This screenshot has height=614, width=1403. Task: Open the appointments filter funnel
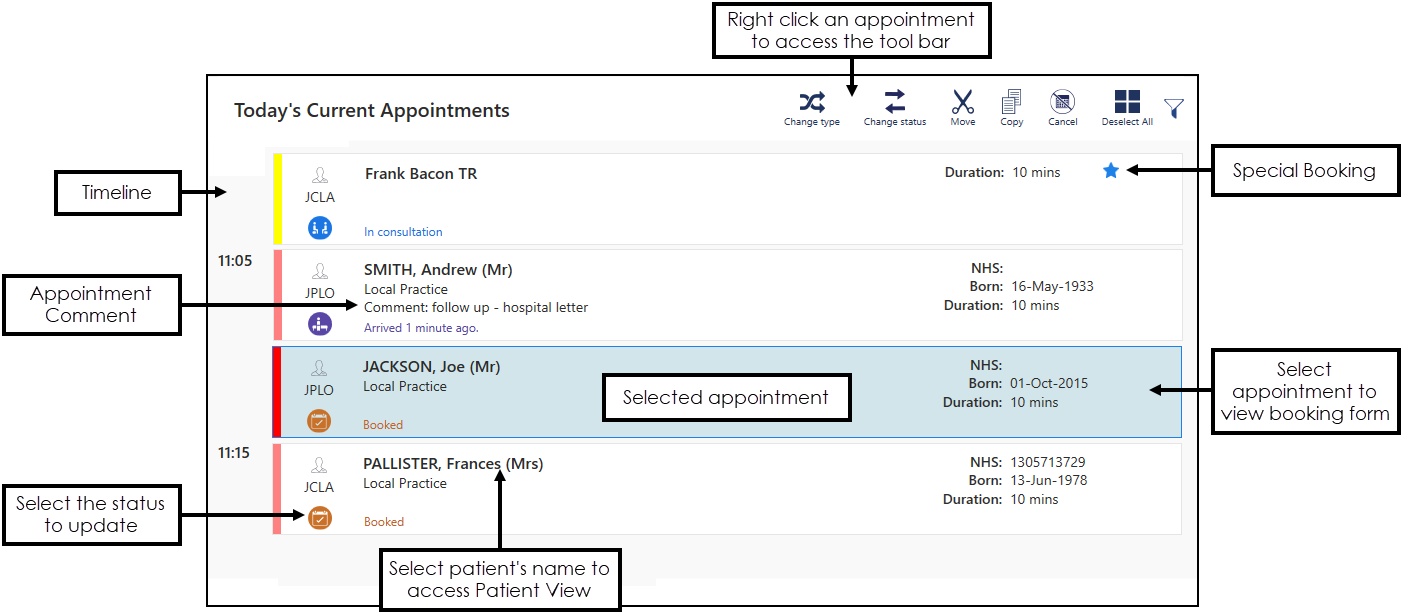pyautogui.click(x=1173, y=108)
